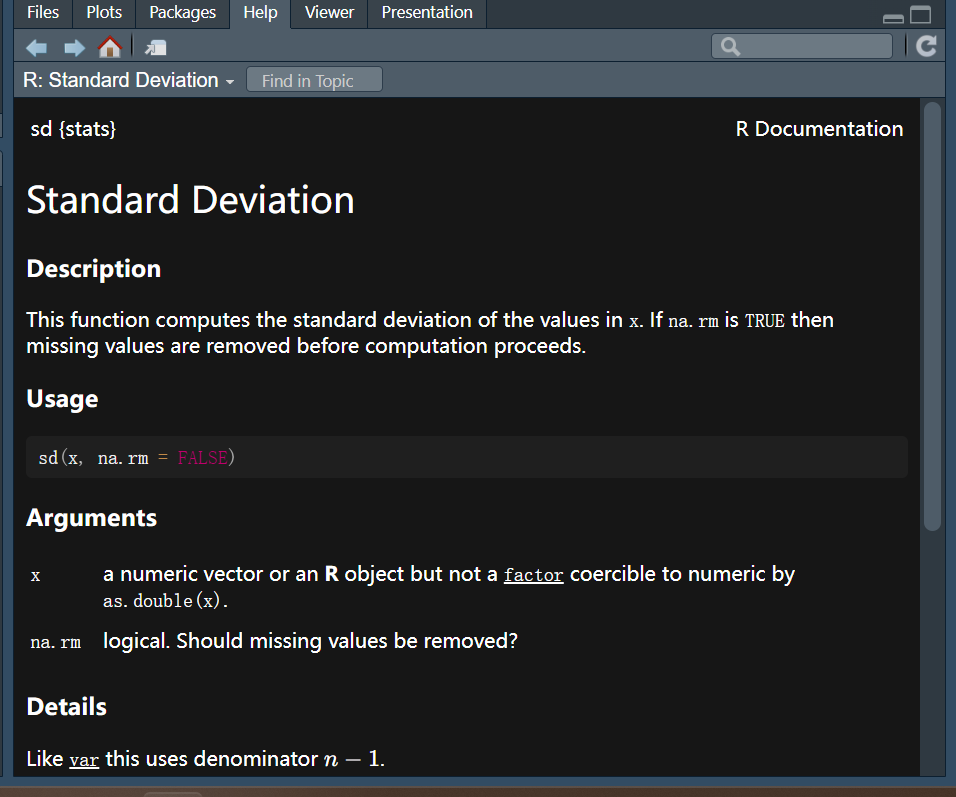This screenshot has width=956, height=797.
Task: Switch to the Plots tab
Action: [x=104, y=13]
